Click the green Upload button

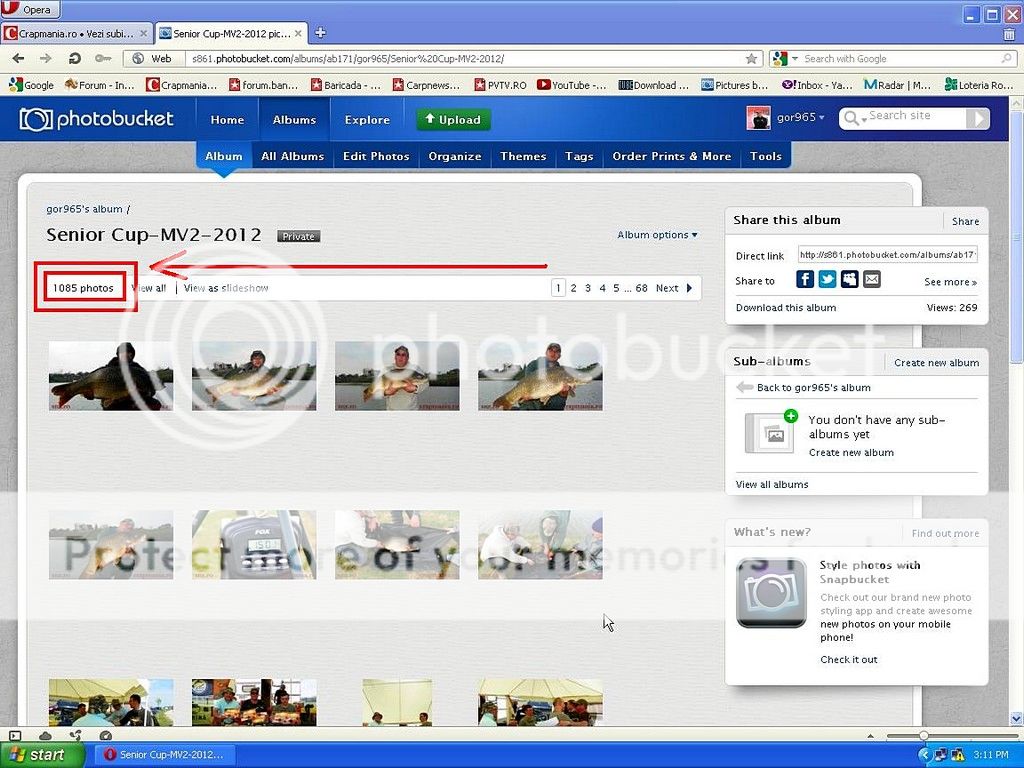point(453,120)
